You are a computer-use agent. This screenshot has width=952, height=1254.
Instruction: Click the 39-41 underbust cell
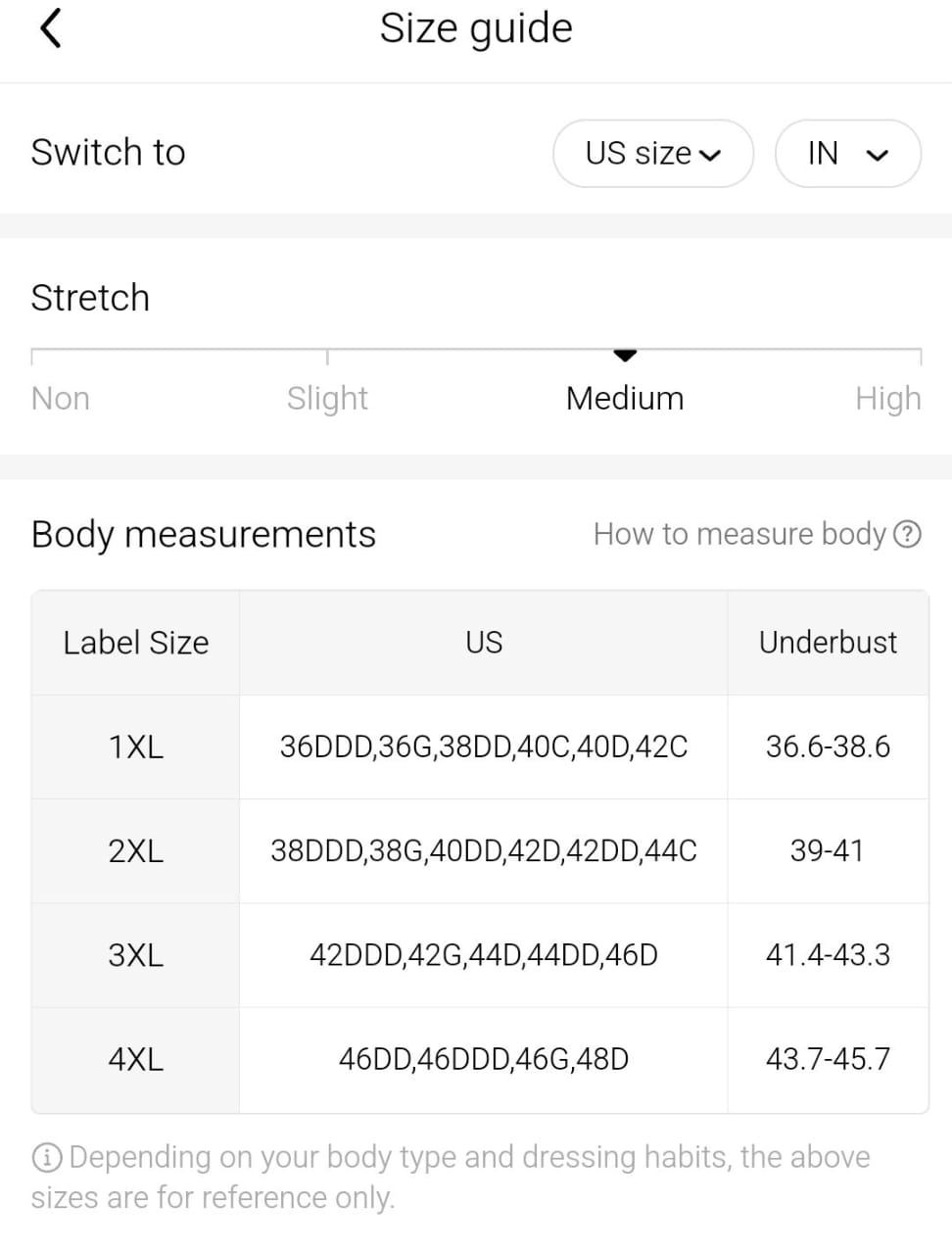(x=828, y=851)
